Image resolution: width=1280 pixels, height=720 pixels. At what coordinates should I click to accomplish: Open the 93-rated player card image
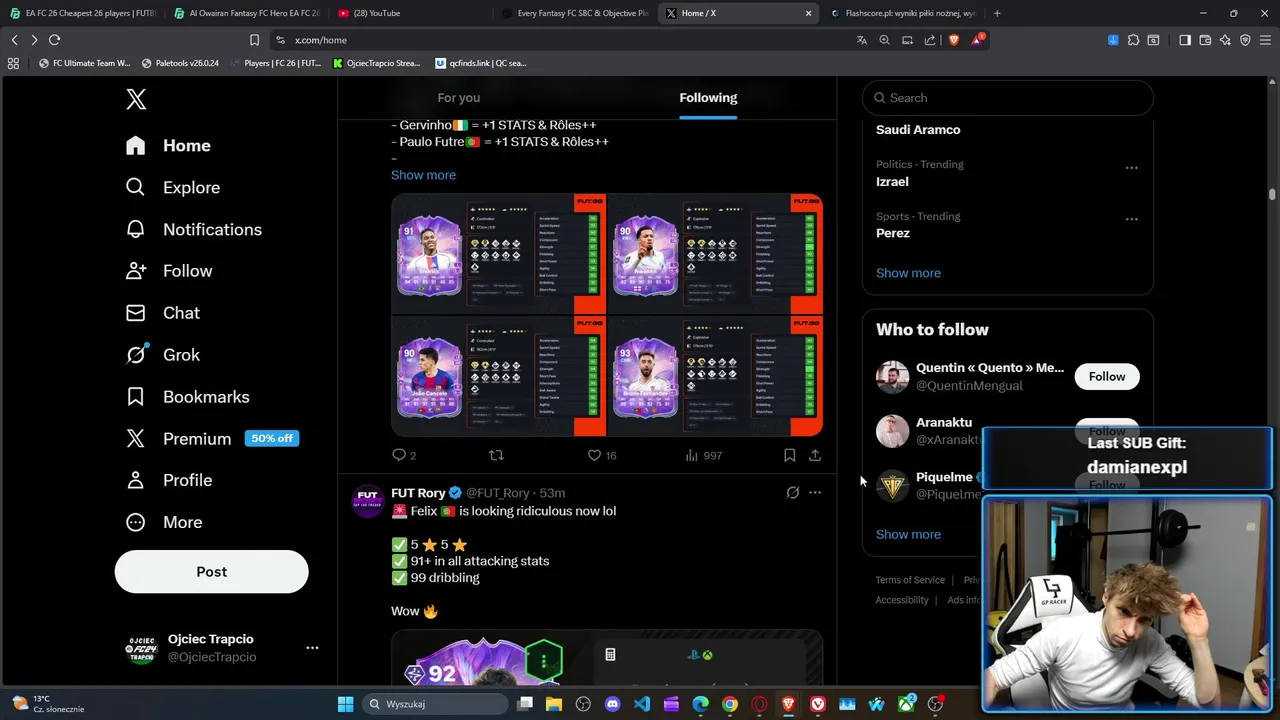click(715, 376)
